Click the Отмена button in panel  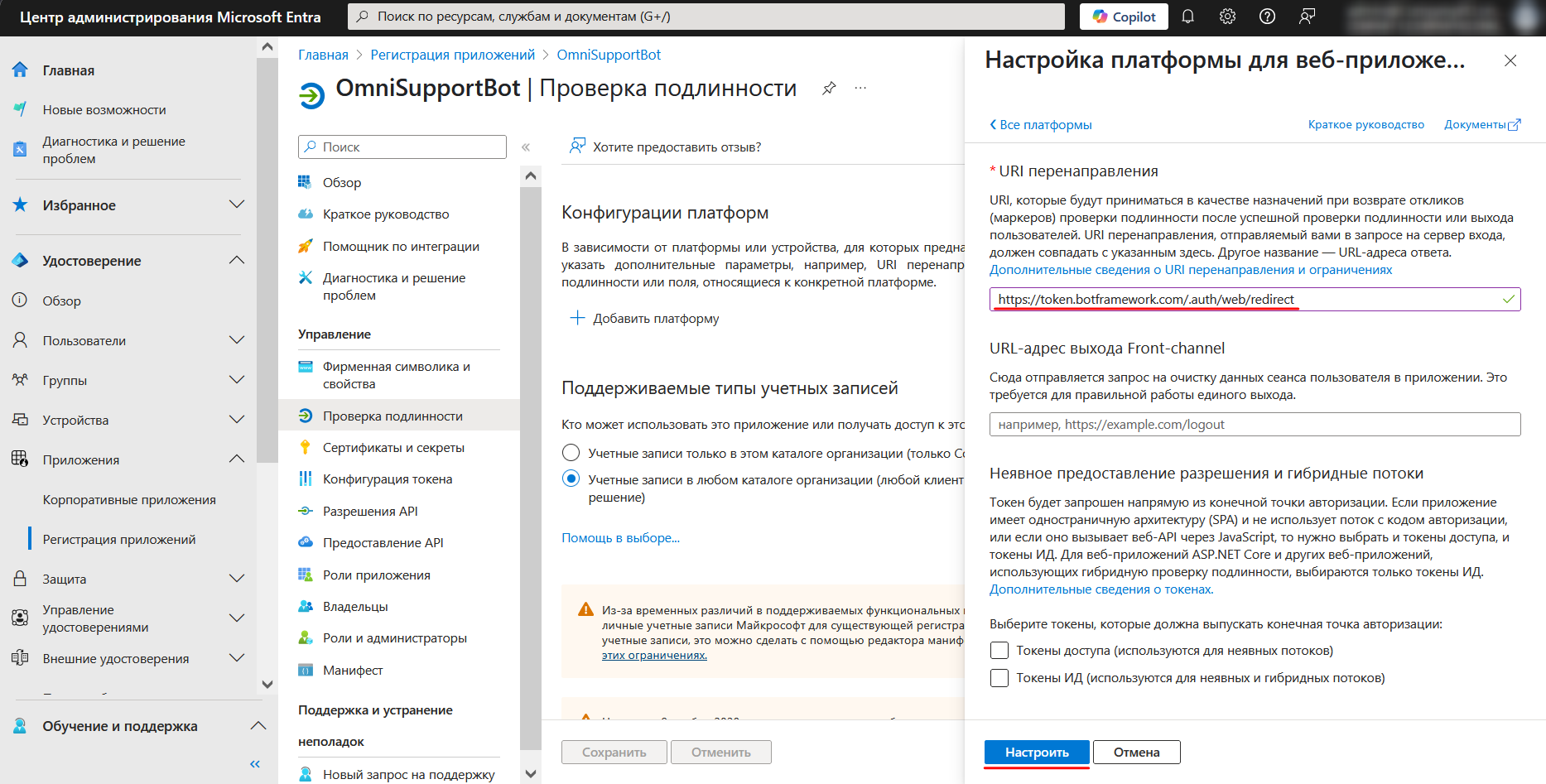(1136, 753)
